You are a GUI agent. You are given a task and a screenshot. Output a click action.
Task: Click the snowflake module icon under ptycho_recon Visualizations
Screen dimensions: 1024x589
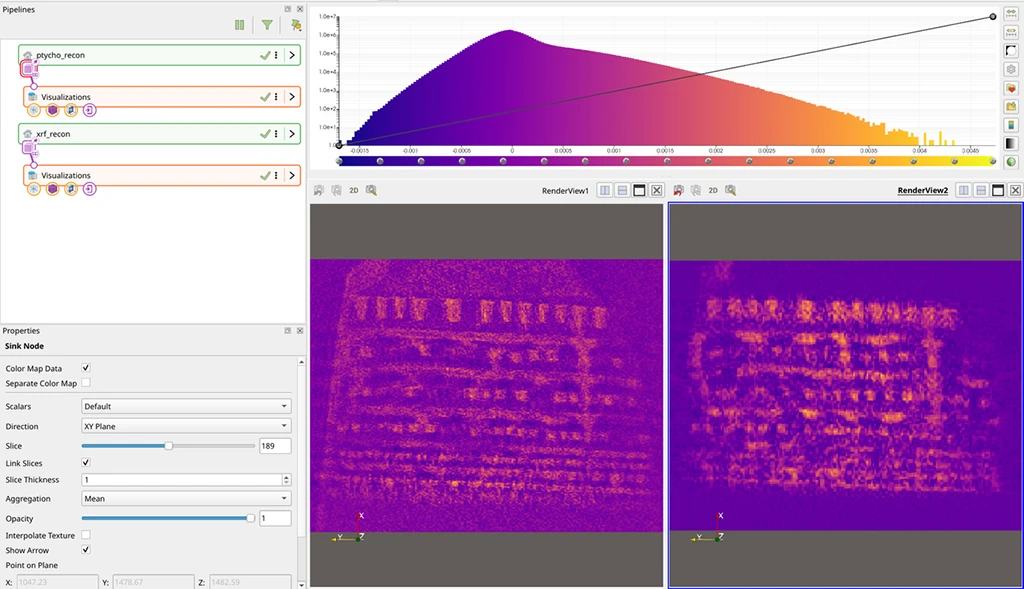click(33, 110)
